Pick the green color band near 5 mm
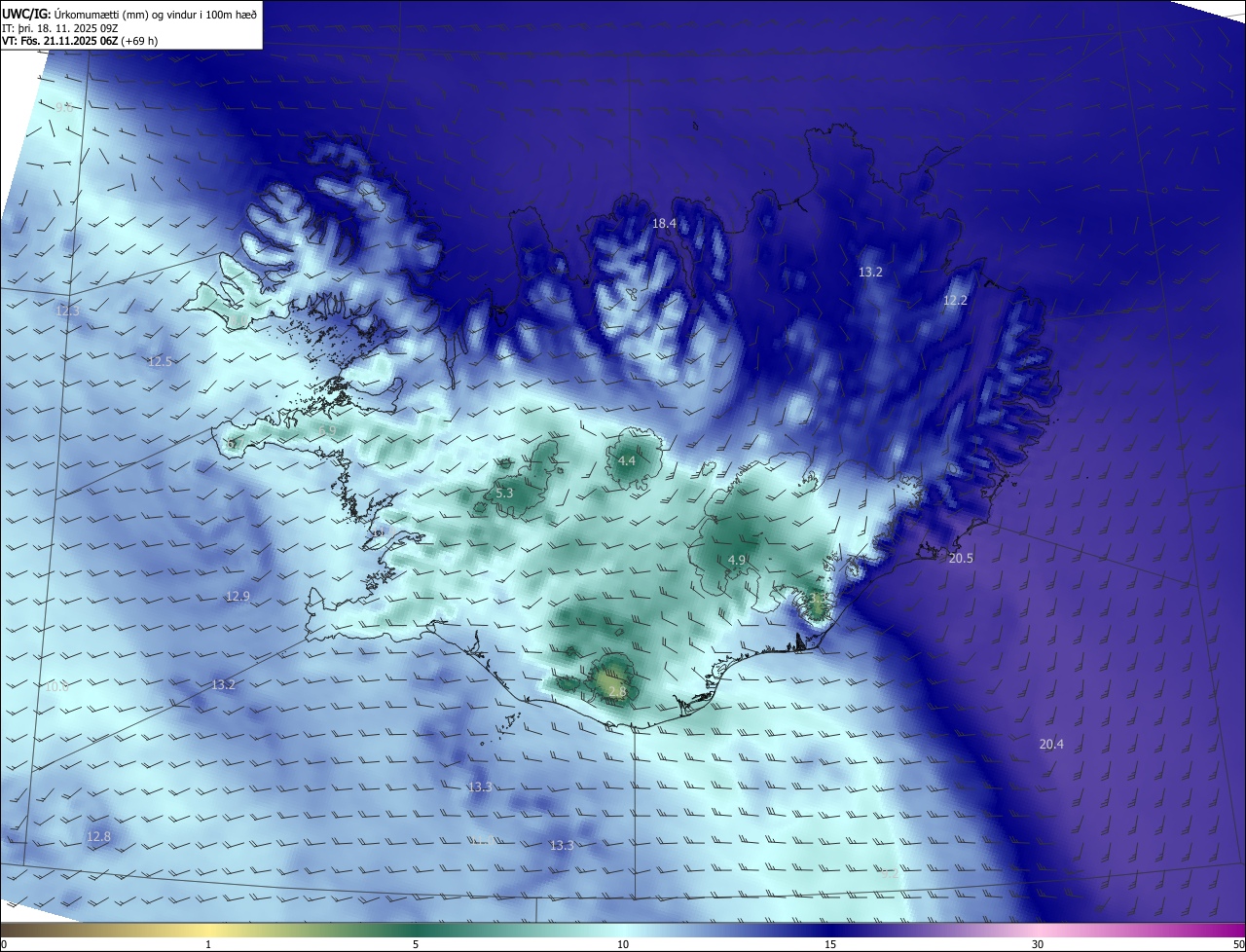The image size is (1246, 952). 416,930
